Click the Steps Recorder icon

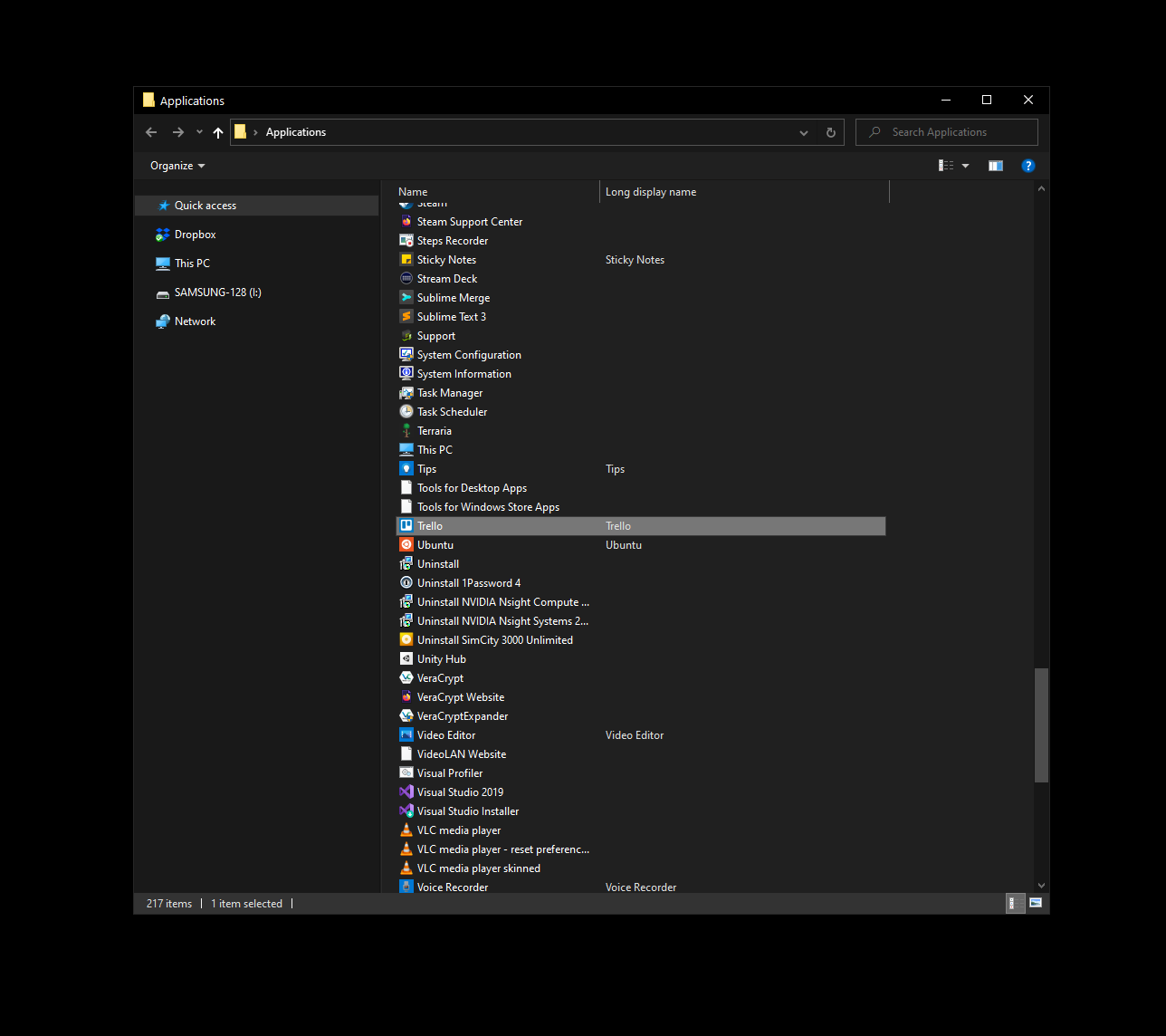406,241
